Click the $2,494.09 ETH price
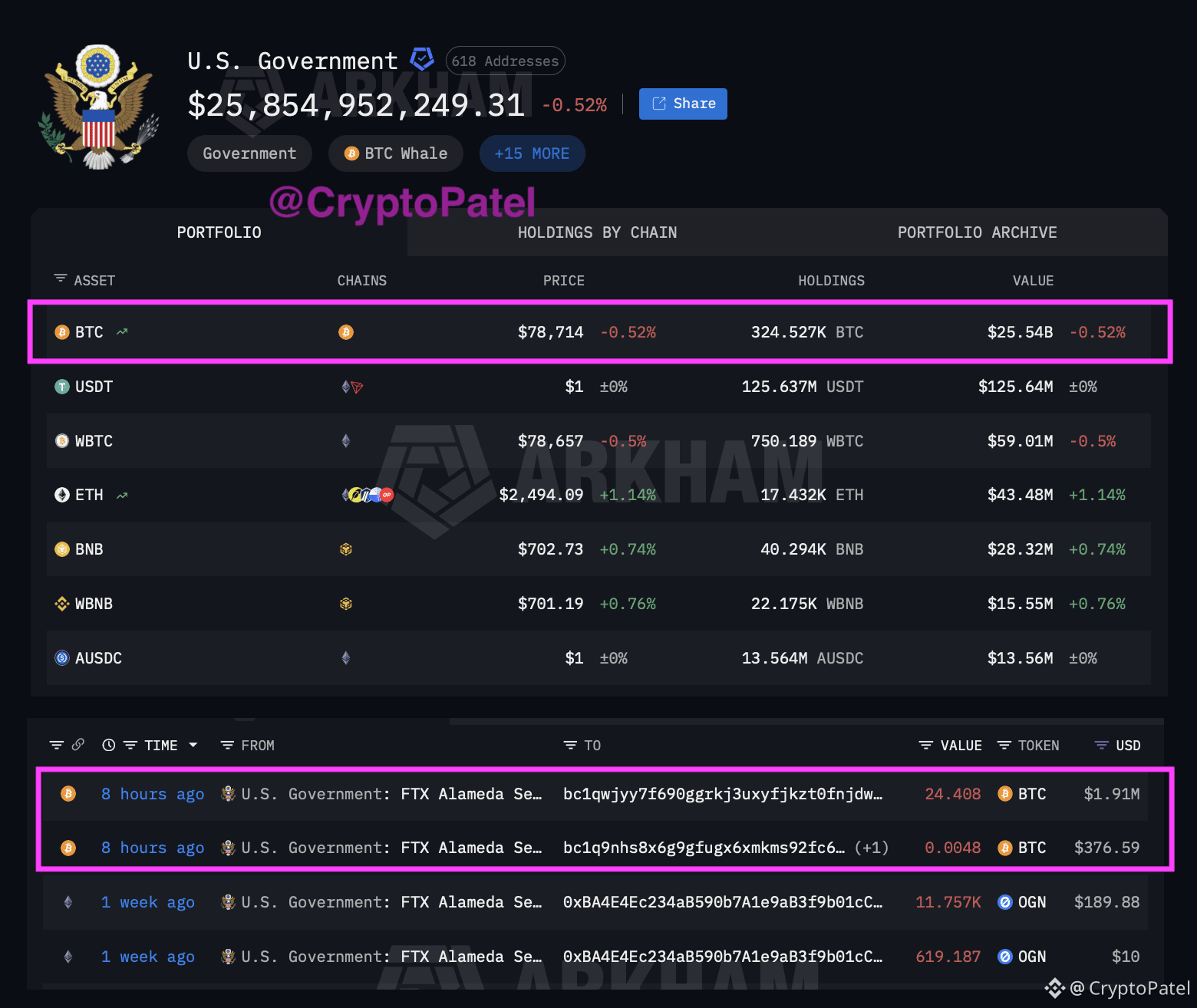Image resolution: width=1197 pixels, height=1008 pixels. (x=541, y=495)
